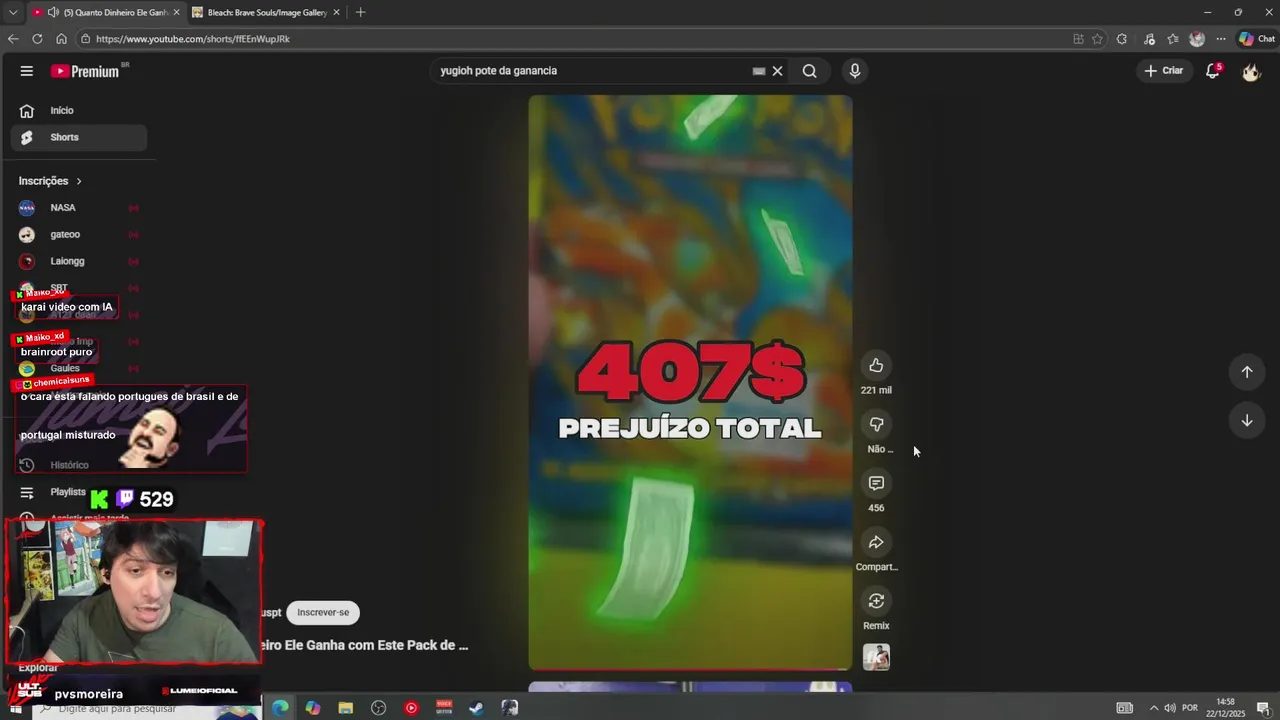Viewport: 1280px width, 720px height.
Task: Switch POR keyboard language indicator
Action: coord(1190,708)
